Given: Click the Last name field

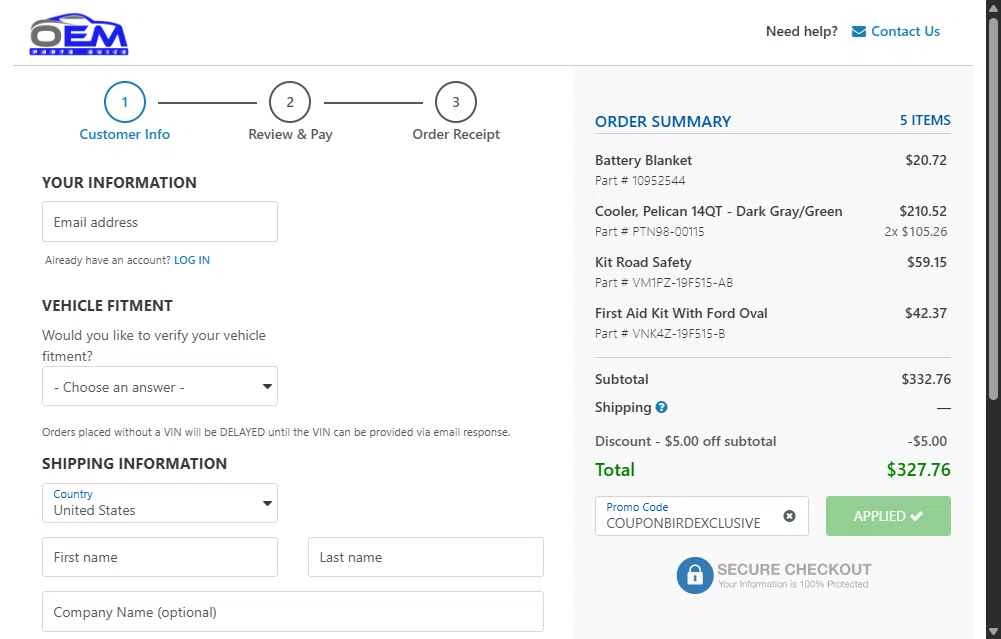Looking at the screenshot, I should tap(426, 557).
